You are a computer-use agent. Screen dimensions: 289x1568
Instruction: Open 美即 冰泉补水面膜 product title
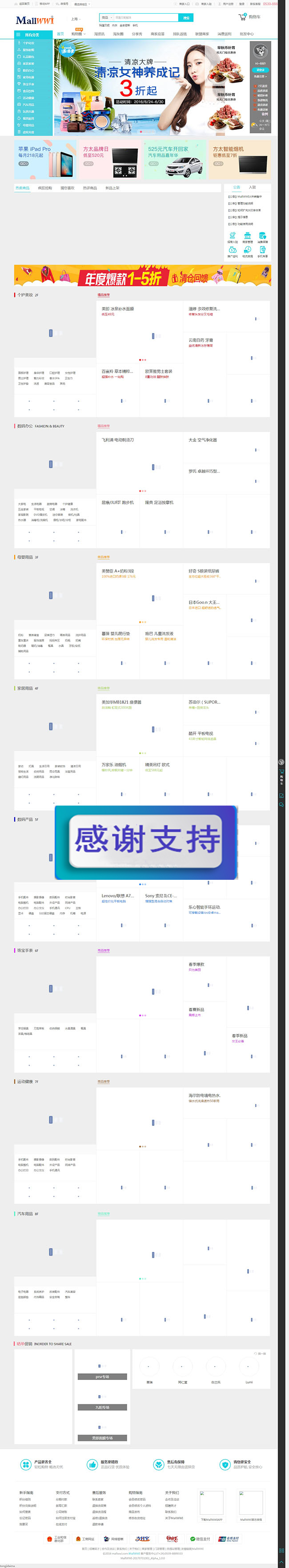(x=118, y=309)
